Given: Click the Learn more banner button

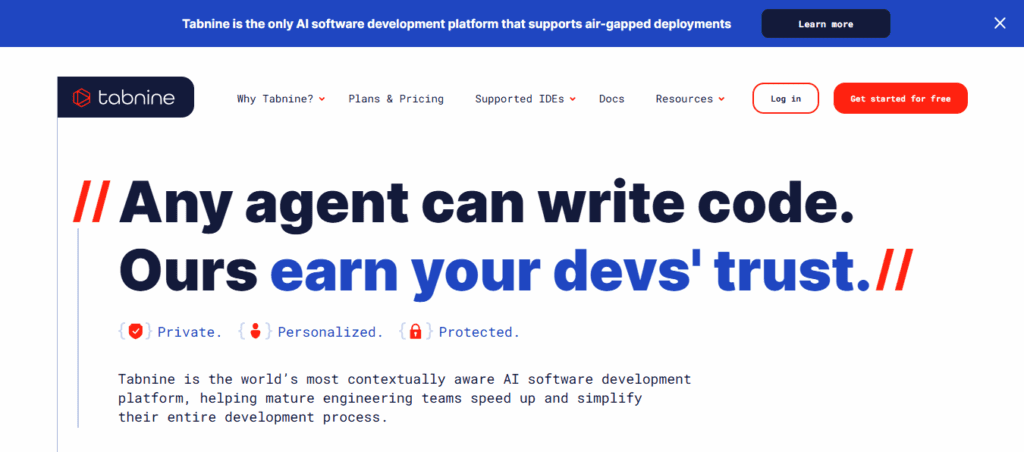Looking at the screenshot, I should [825, 24].
